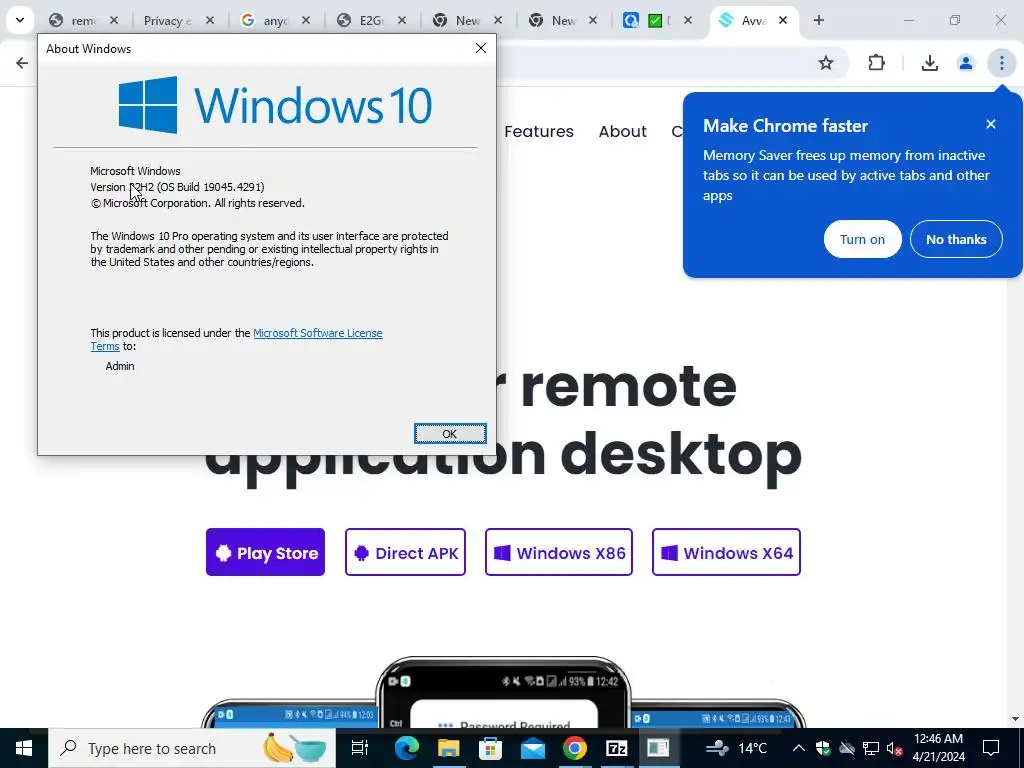Open the Chrome Downloads icon

(929, 63)
